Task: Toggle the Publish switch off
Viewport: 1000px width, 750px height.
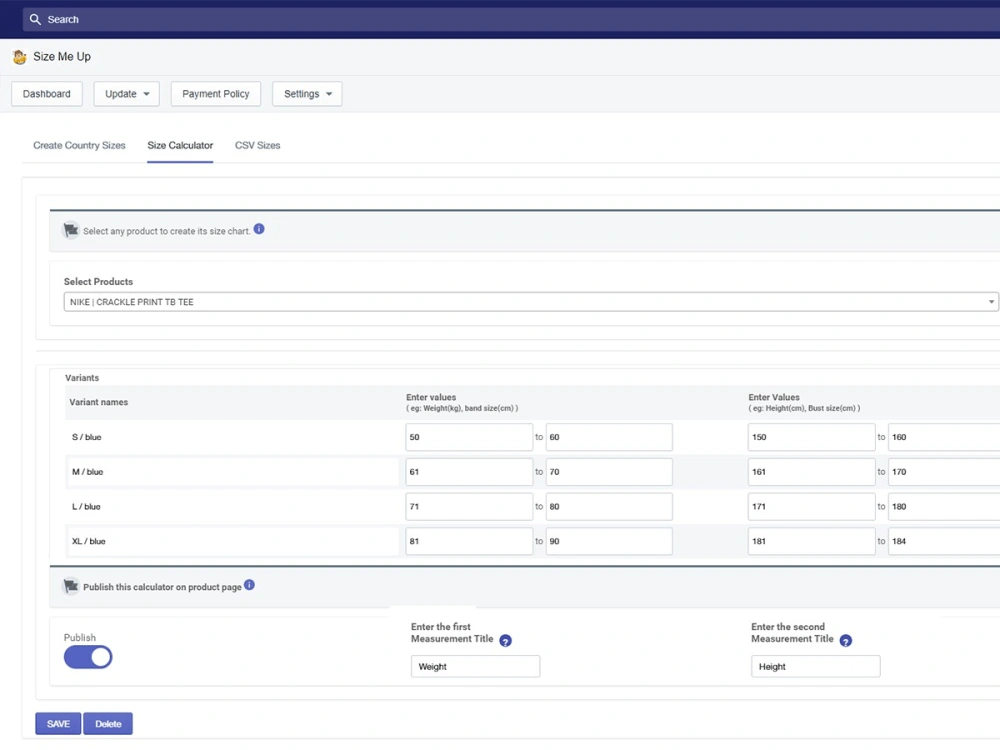Action: click(x=88, y=657)
